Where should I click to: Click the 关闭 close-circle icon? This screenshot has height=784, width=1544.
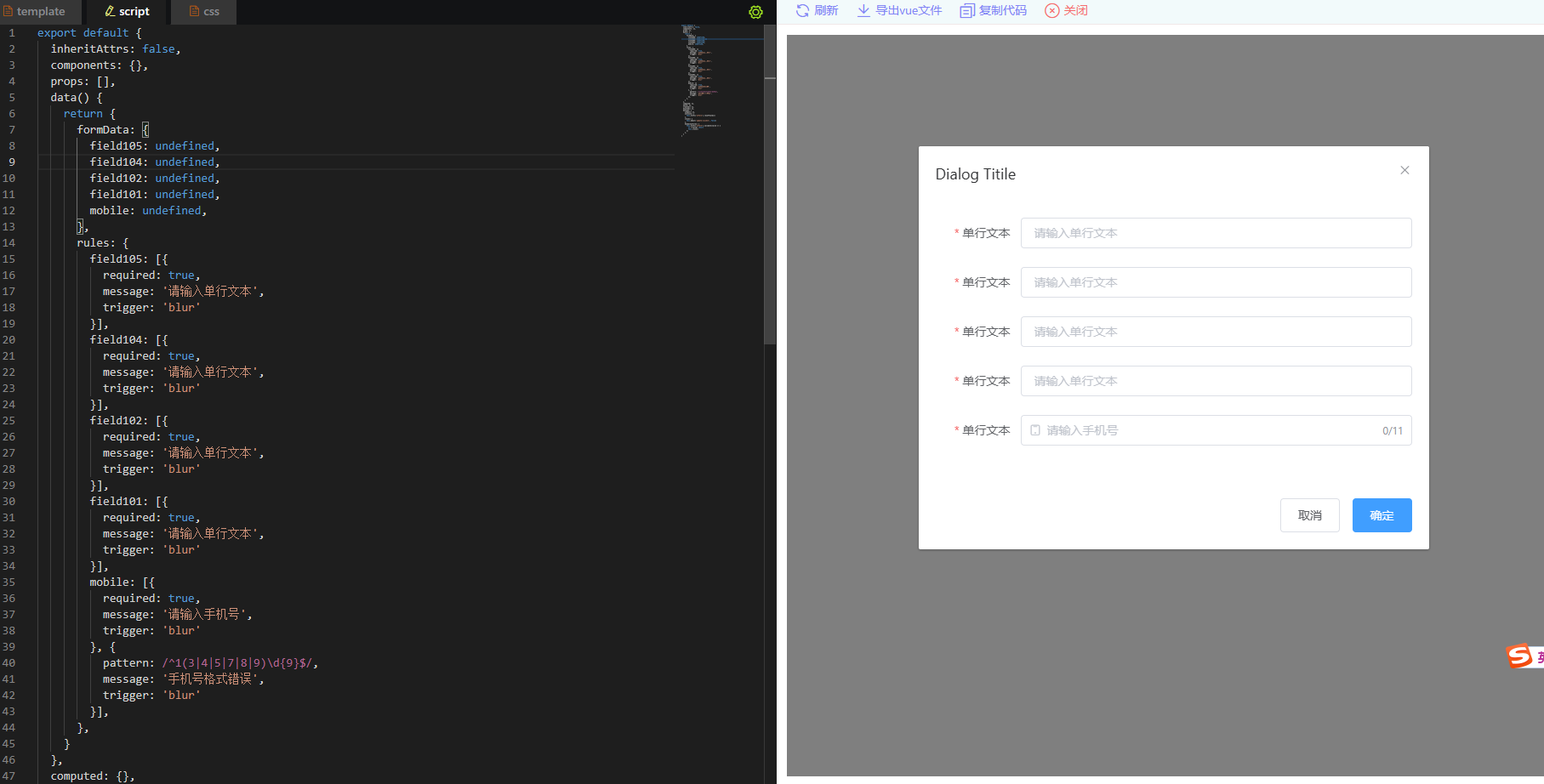tap(1052, 10)
